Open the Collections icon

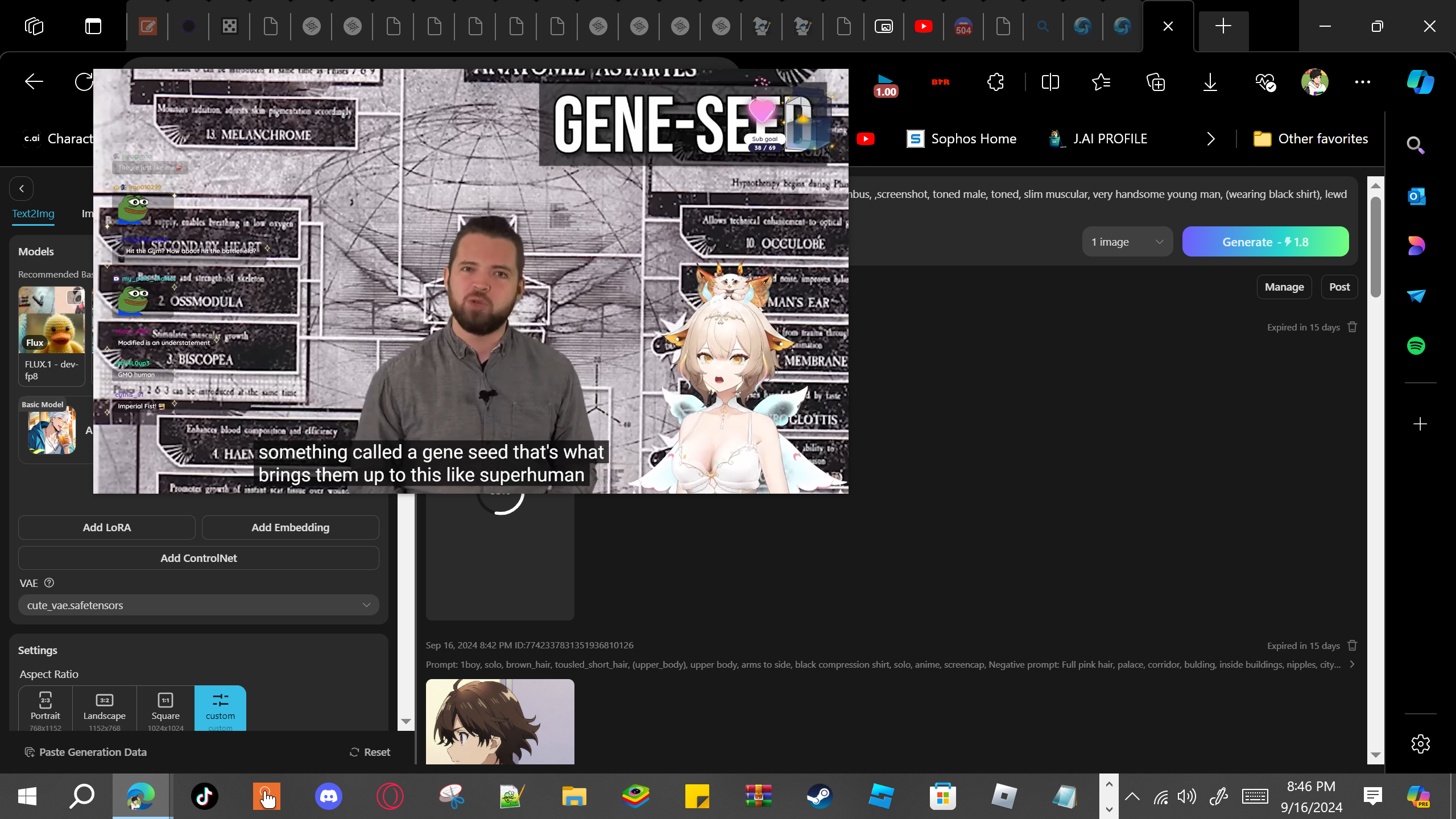click(x=1156, y=82)
